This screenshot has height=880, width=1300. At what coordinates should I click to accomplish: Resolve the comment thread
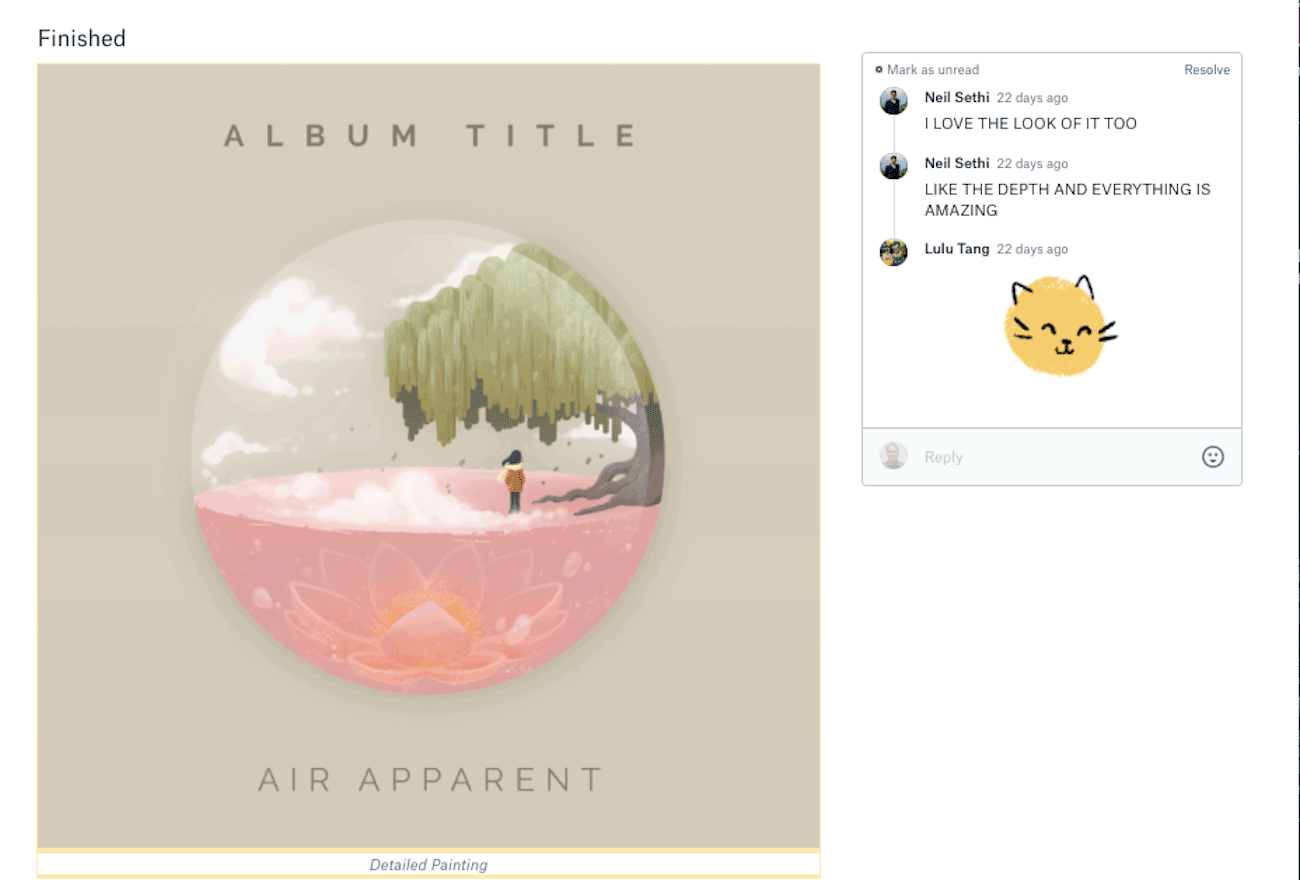1207,70
